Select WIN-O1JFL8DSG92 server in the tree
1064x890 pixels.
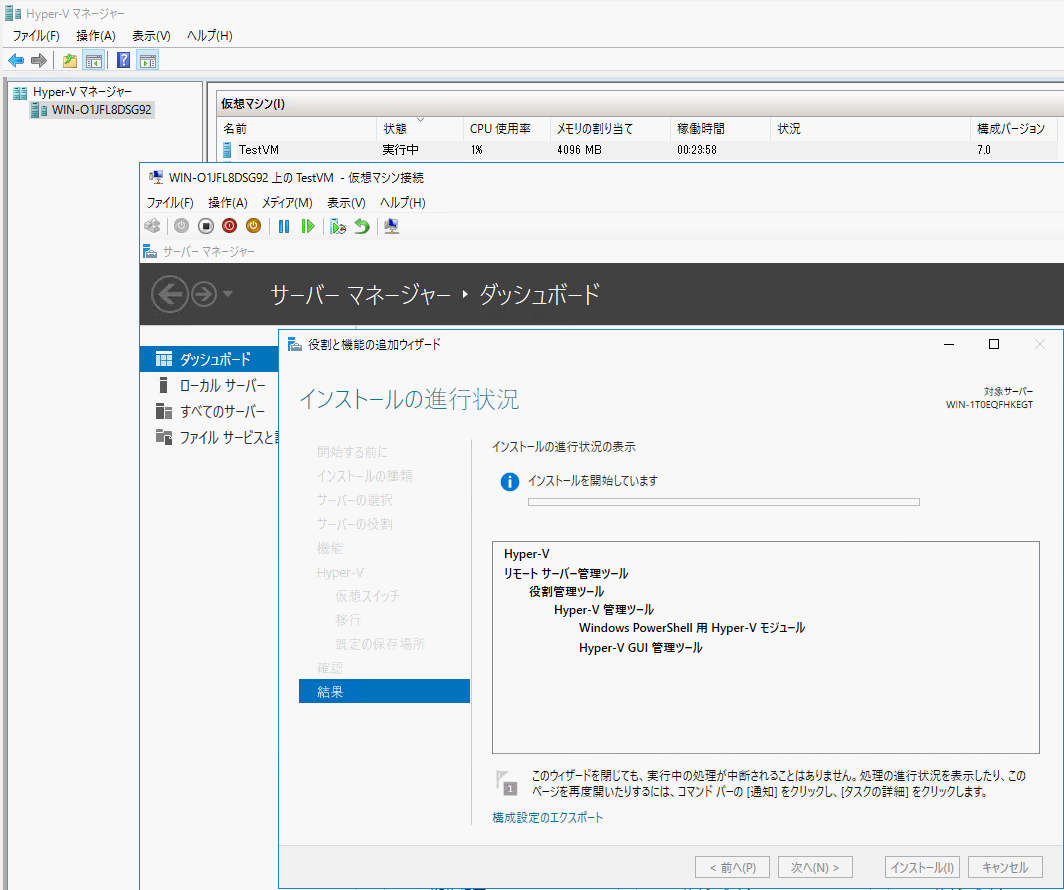(101, 110)
